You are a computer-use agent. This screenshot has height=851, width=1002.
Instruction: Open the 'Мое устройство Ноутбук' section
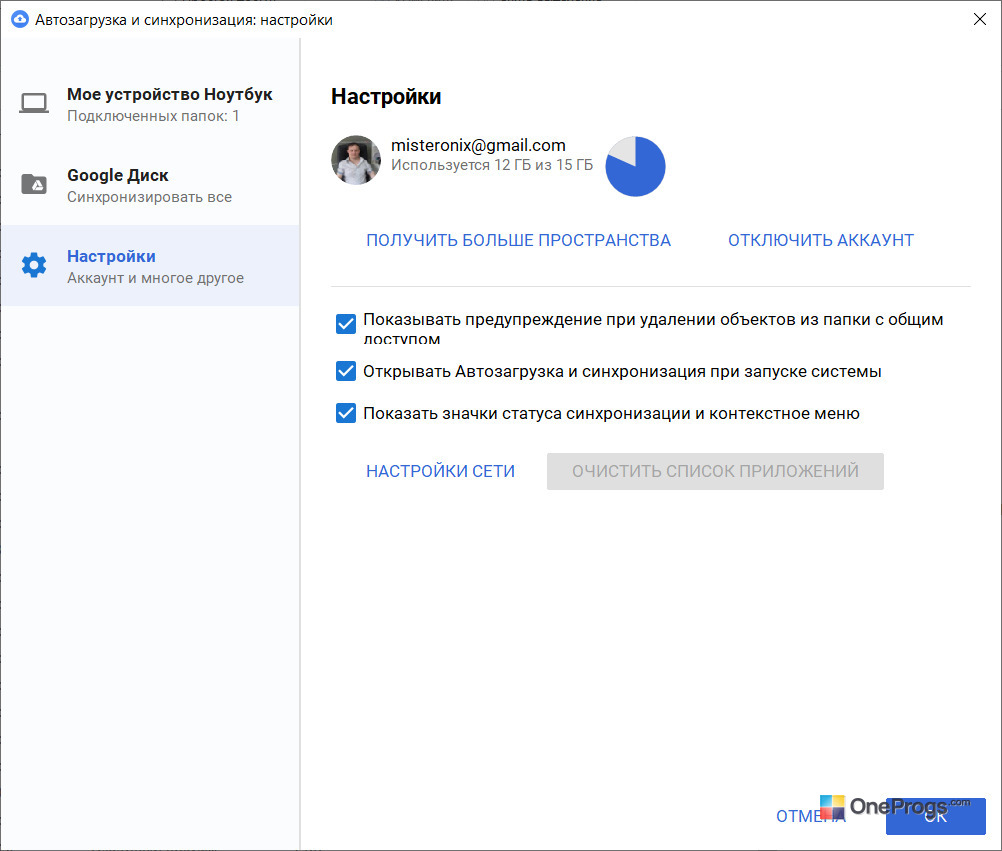[x=150, y=104]
